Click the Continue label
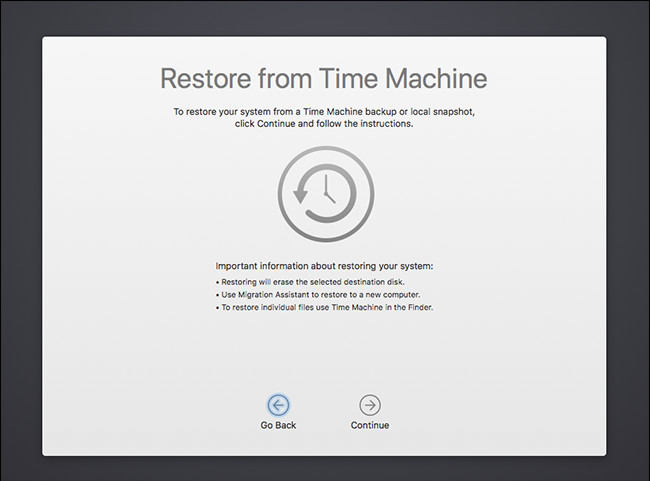 point(370,425)
